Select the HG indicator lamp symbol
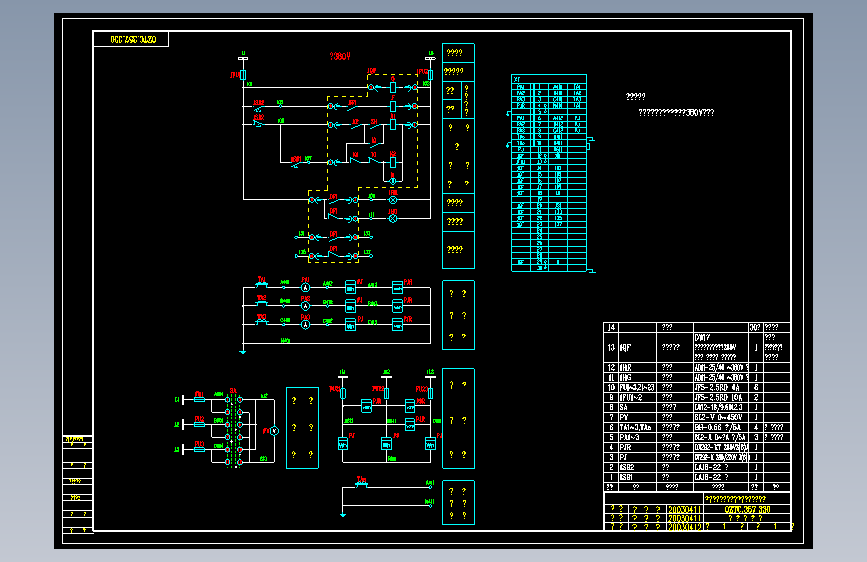The width and height of the screenshot is (867, 562). 393,218
